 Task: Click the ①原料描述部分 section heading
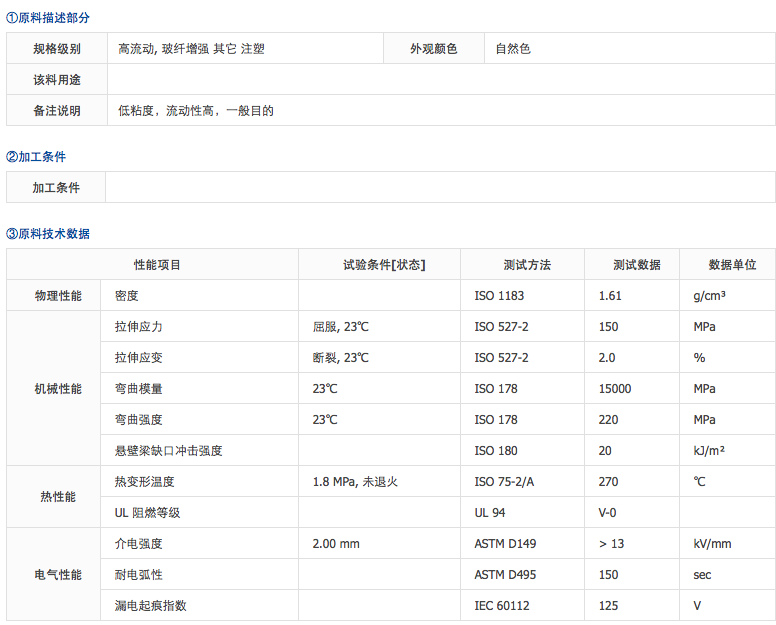pyautogui.click(x=48, y=18)
